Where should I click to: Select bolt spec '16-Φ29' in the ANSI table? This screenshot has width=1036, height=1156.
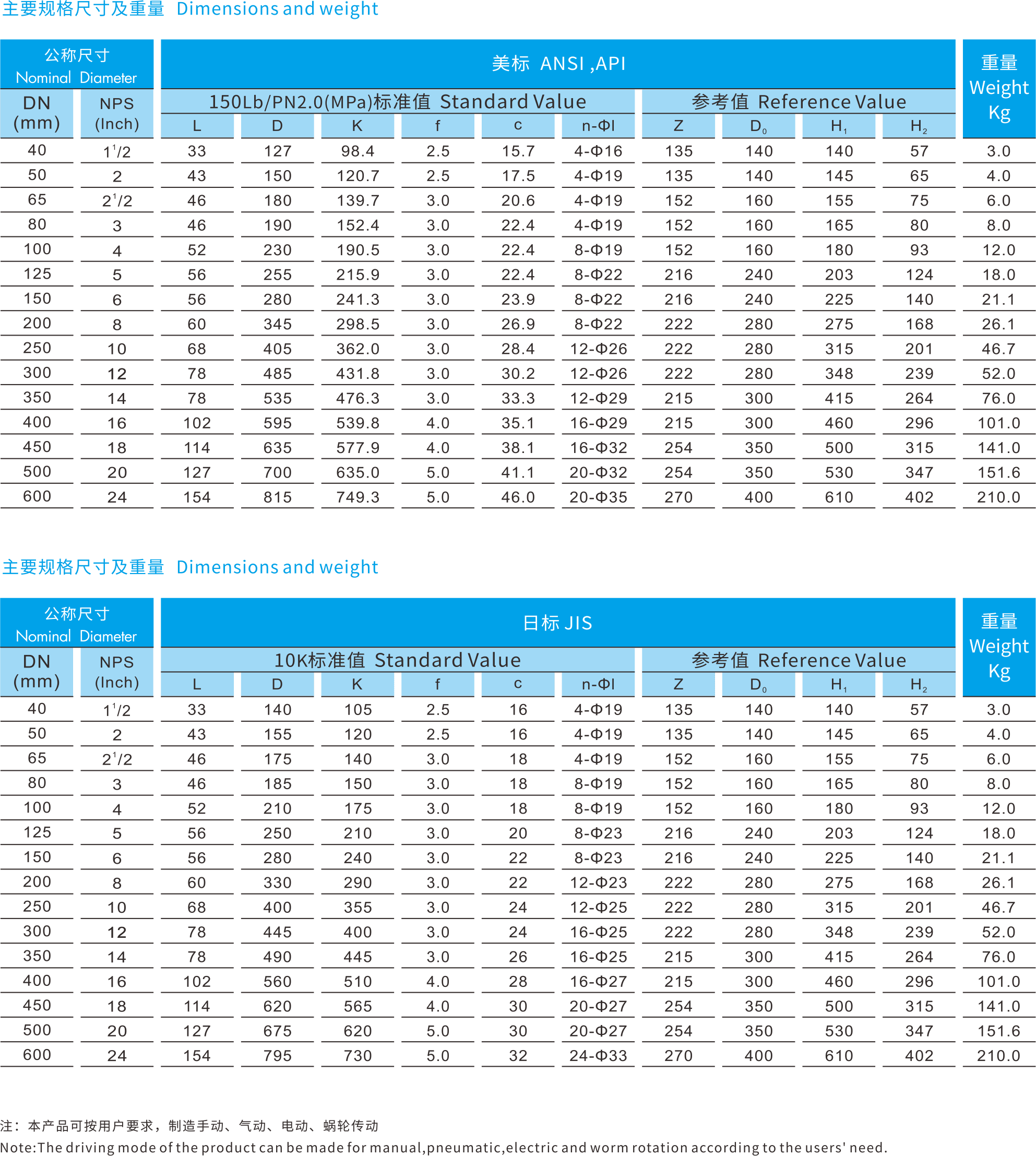tap(598, 423)
